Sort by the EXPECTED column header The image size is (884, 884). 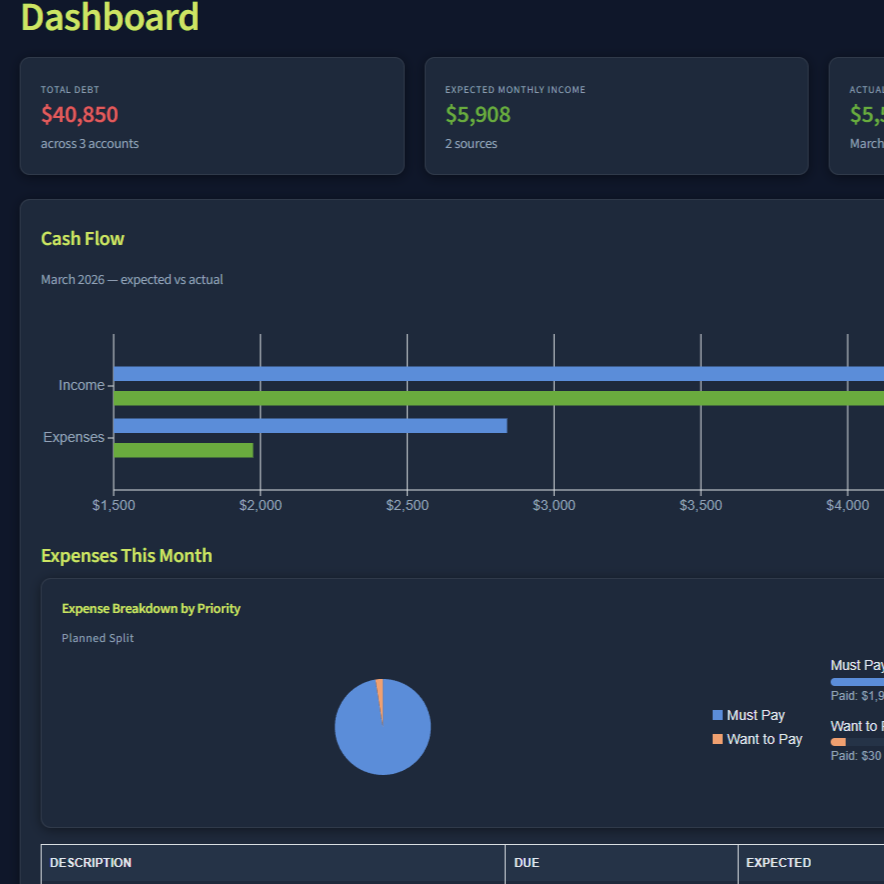coord(811,863)
